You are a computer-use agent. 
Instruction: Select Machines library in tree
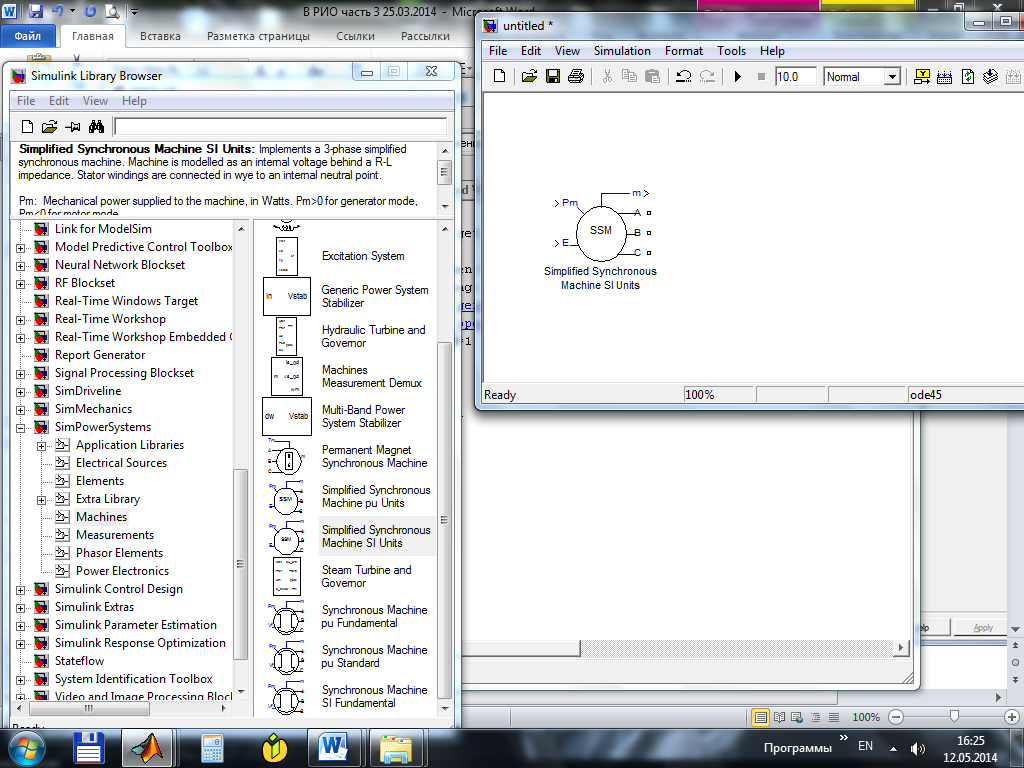pos(101,517)
